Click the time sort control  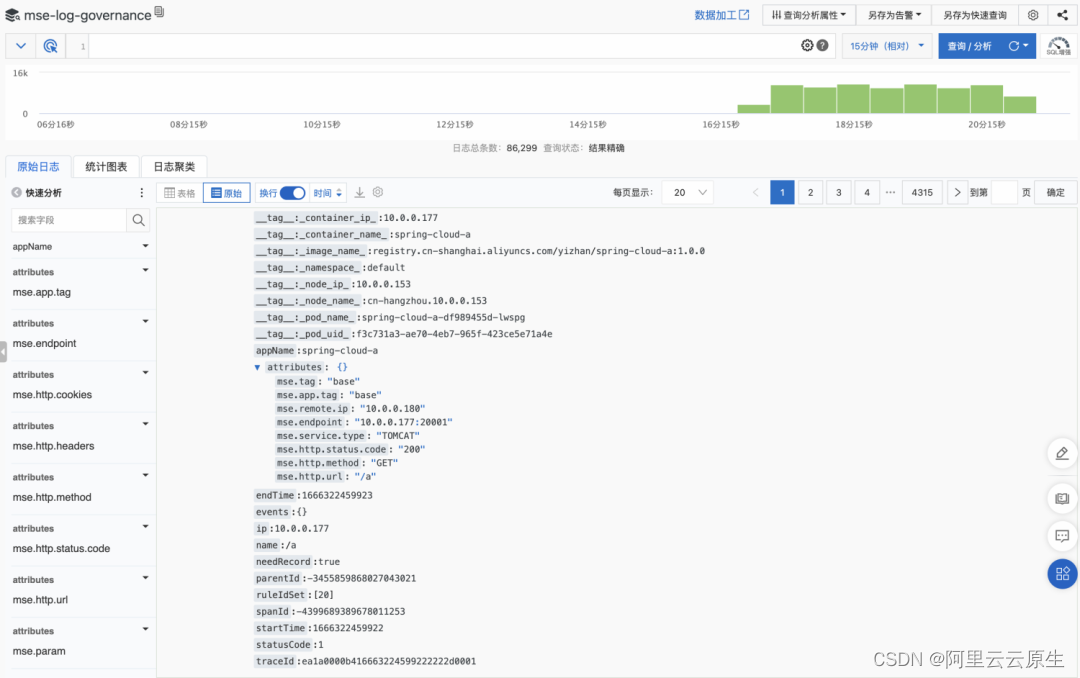(327, 193)
